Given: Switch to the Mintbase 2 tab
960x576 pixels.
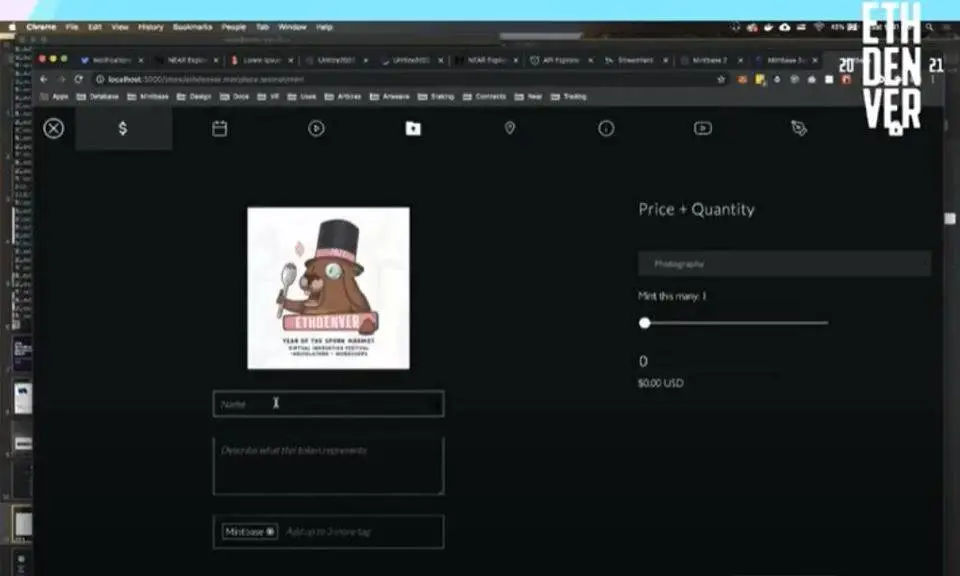Looking at the screenshot, I should [709, 61].
